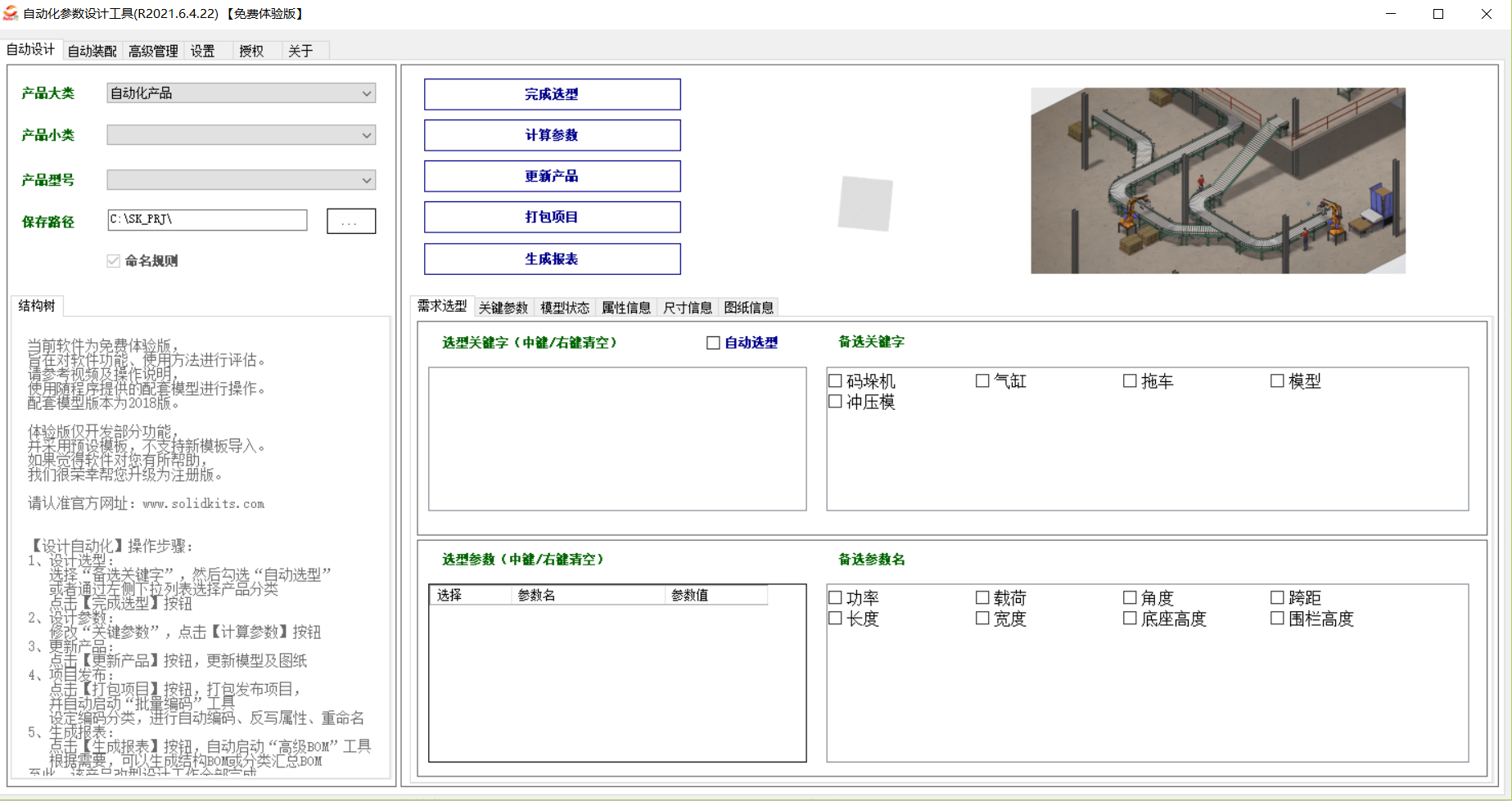Click the 生成报表 button
1512x801 pixels.
[x=552, y=259]
